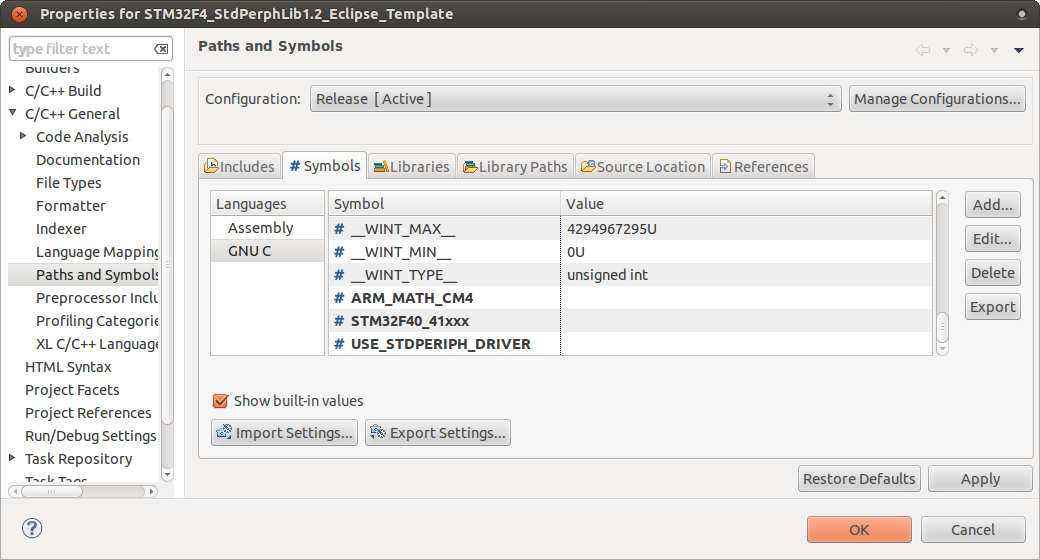This screenshot has width=1040, height=560.
Task: Open the back history dropdown arrow
Action: click(x=946, y=50)
